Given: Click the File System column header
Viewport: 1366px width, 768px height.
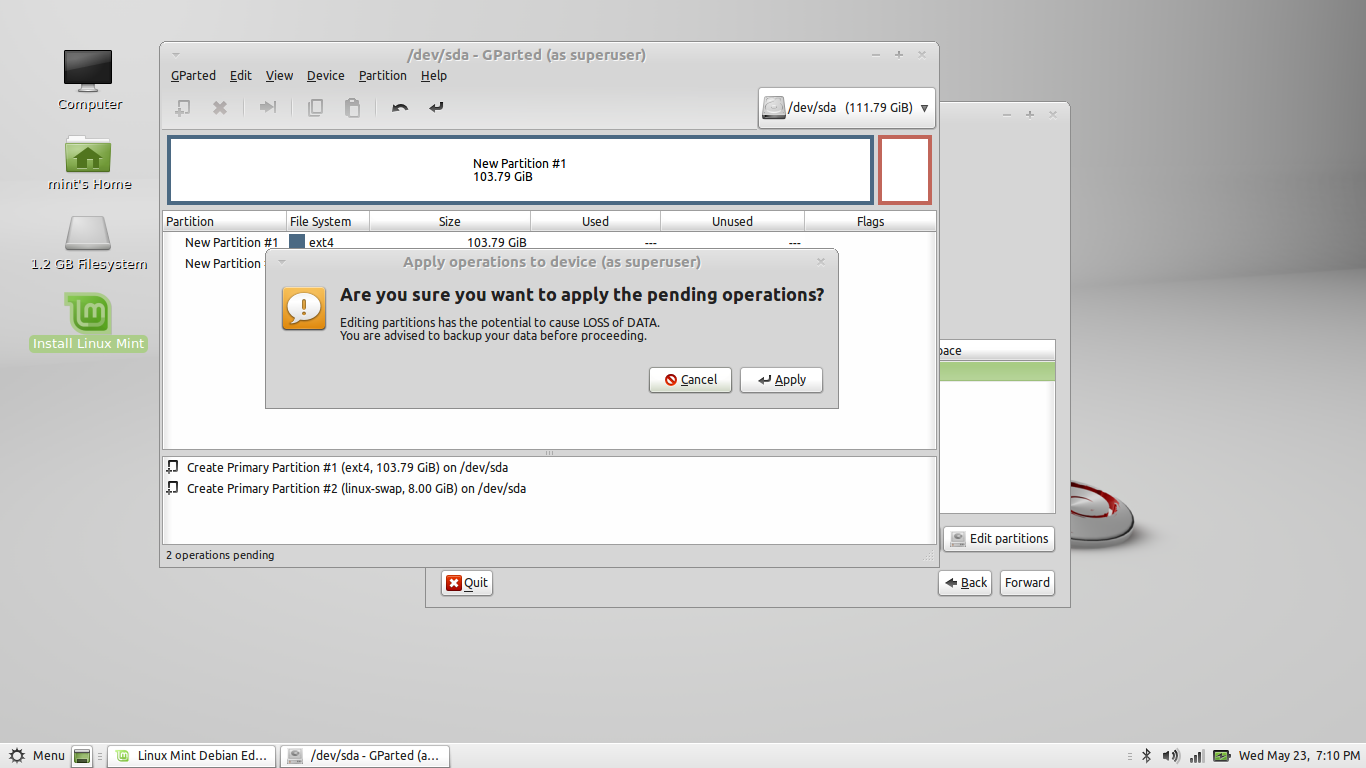Looking at the screenshot, I should (x=328, y=221).
